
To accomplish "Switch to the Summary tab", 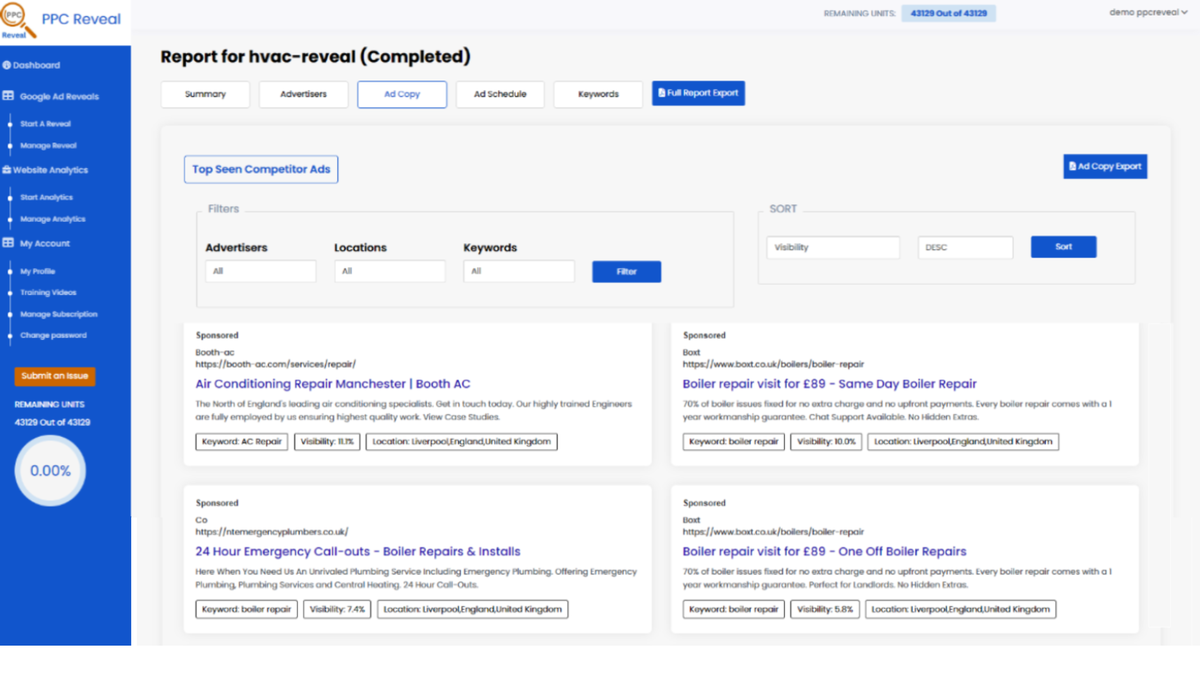I will tap(205, 94).
